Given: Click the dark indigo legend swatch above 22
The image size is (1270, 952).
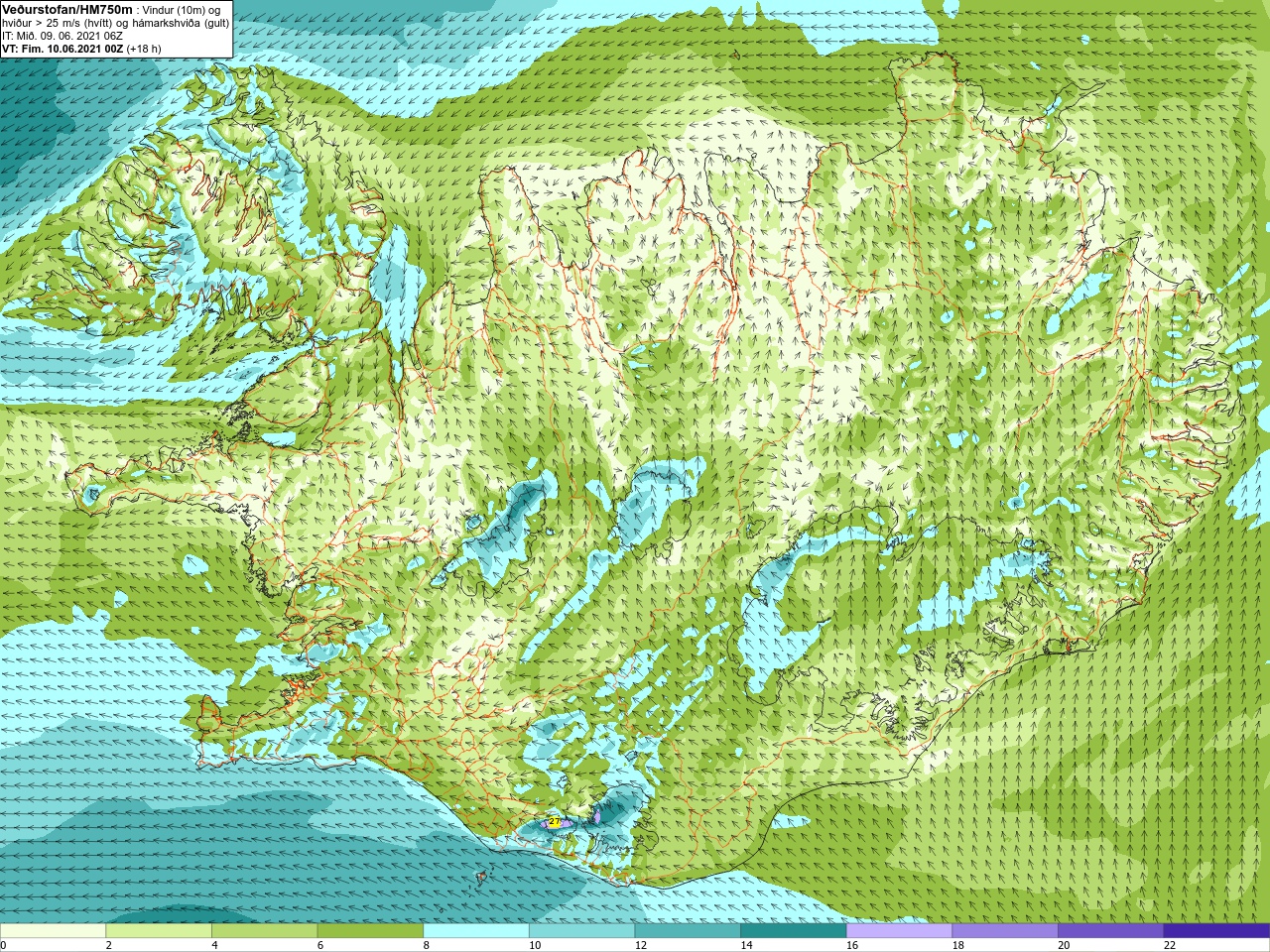Looking at the screenshot, I should (1216, 930).
